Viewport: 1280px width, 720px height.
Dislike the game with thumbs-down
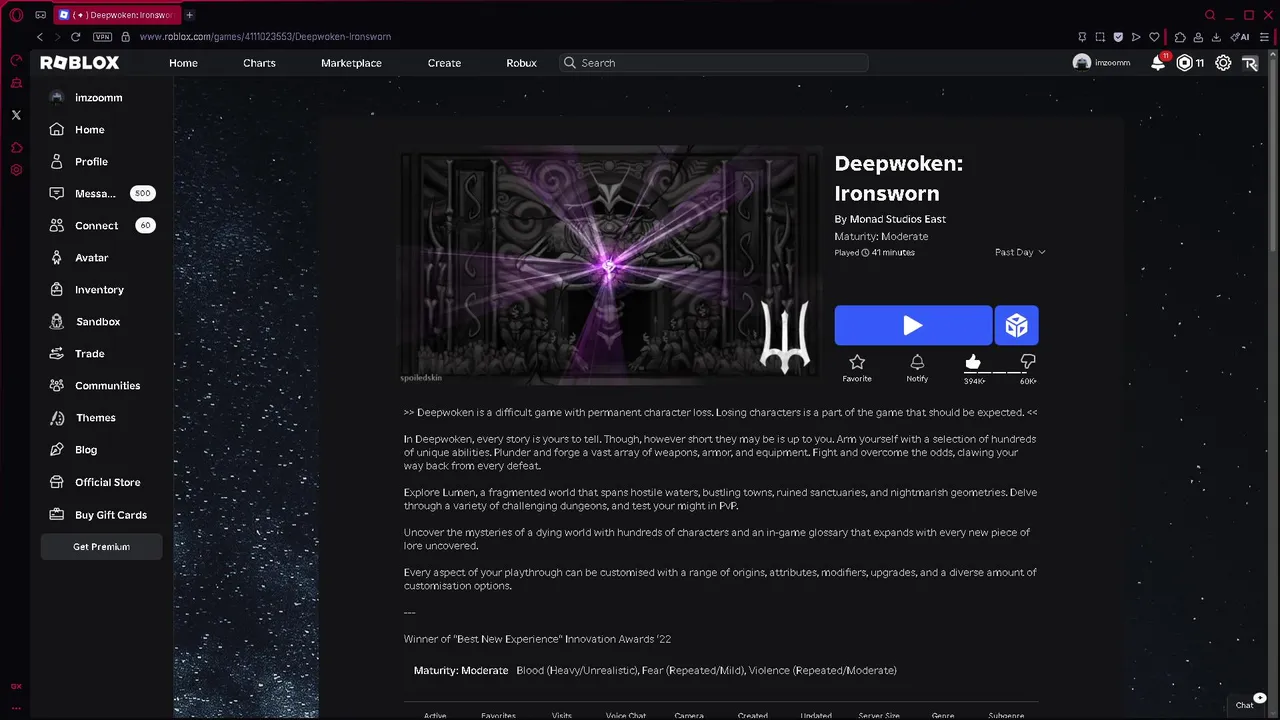click(1027, 363)
